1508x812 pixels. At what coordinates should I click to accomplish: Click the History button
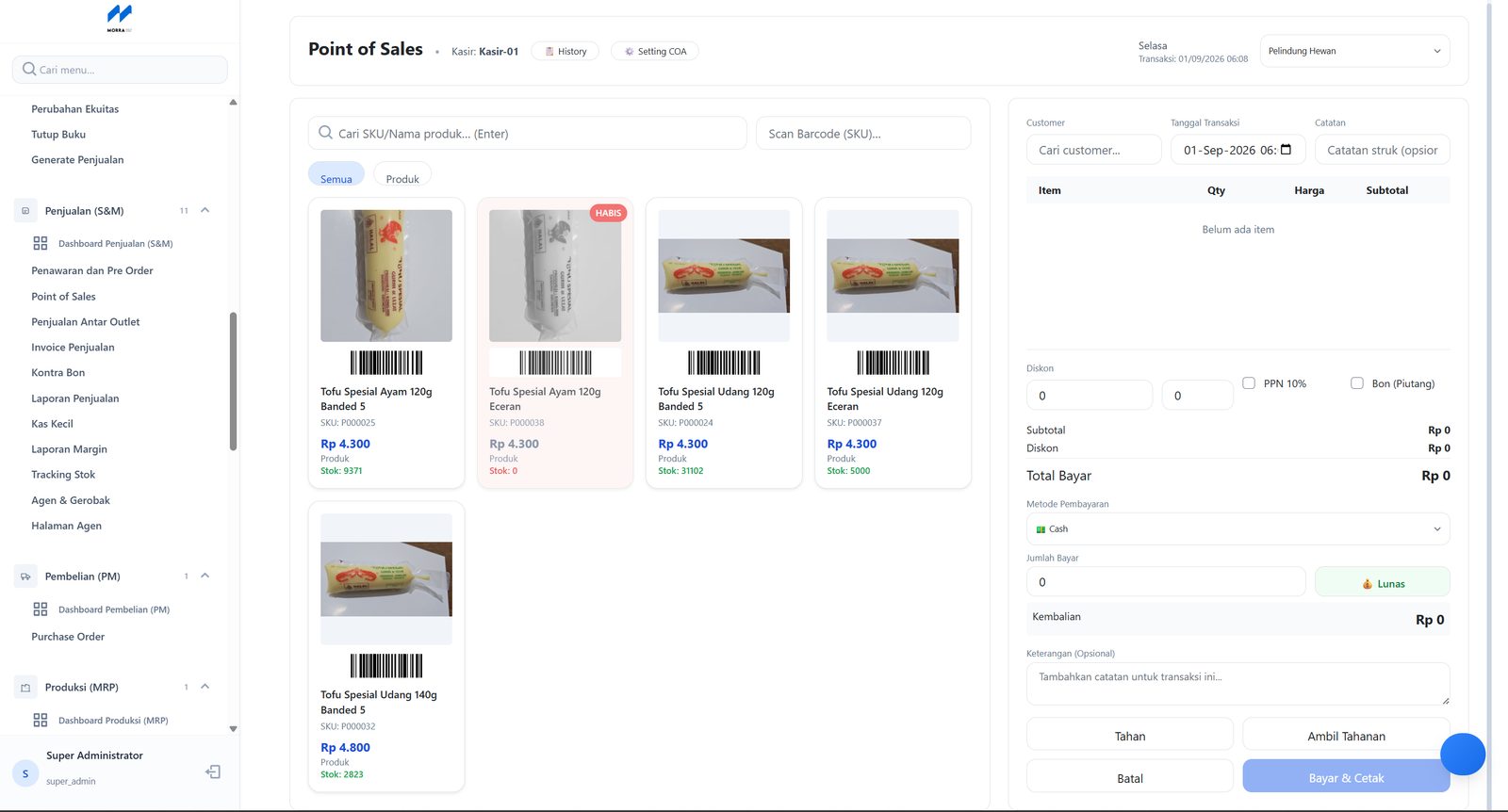pyautogui.click(x=565, y=51)
